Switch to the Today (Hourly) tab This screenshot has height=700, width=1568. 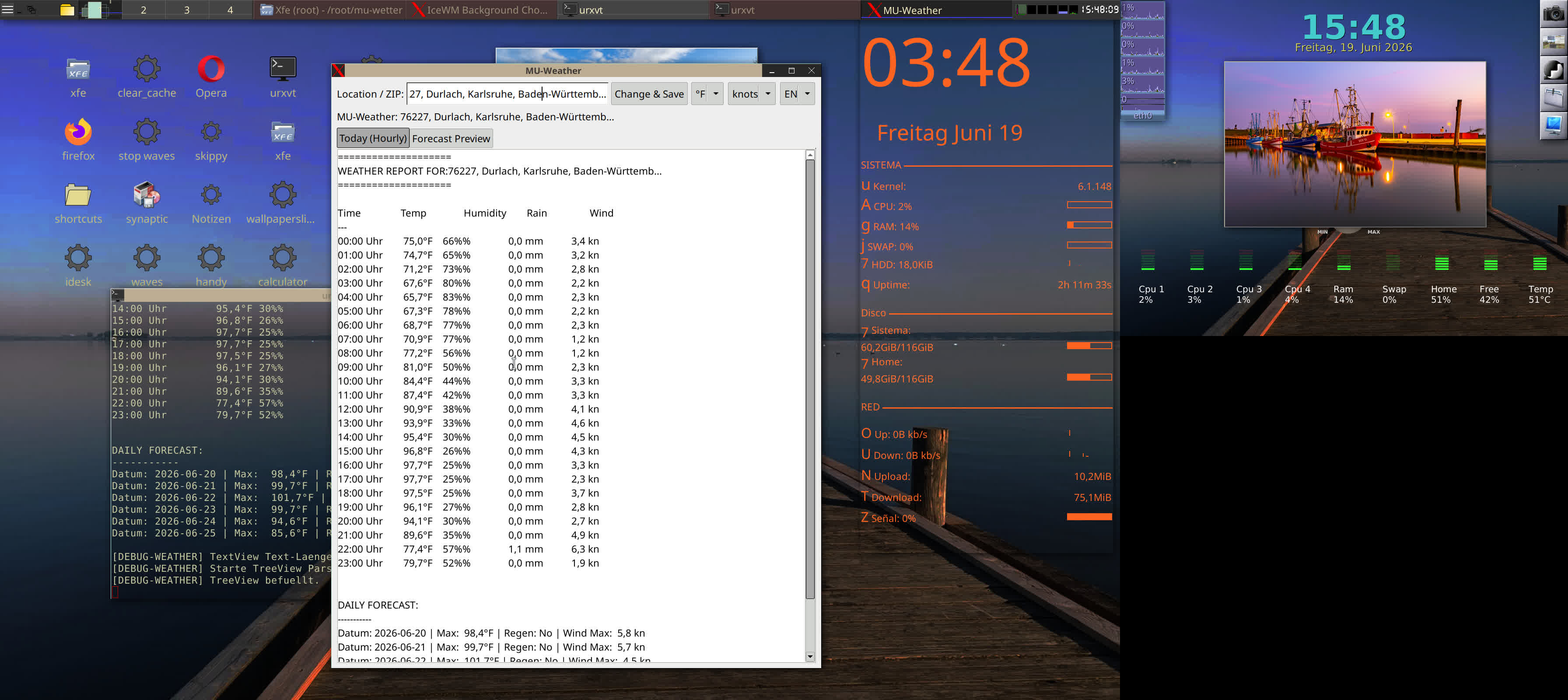click(372, 138)
